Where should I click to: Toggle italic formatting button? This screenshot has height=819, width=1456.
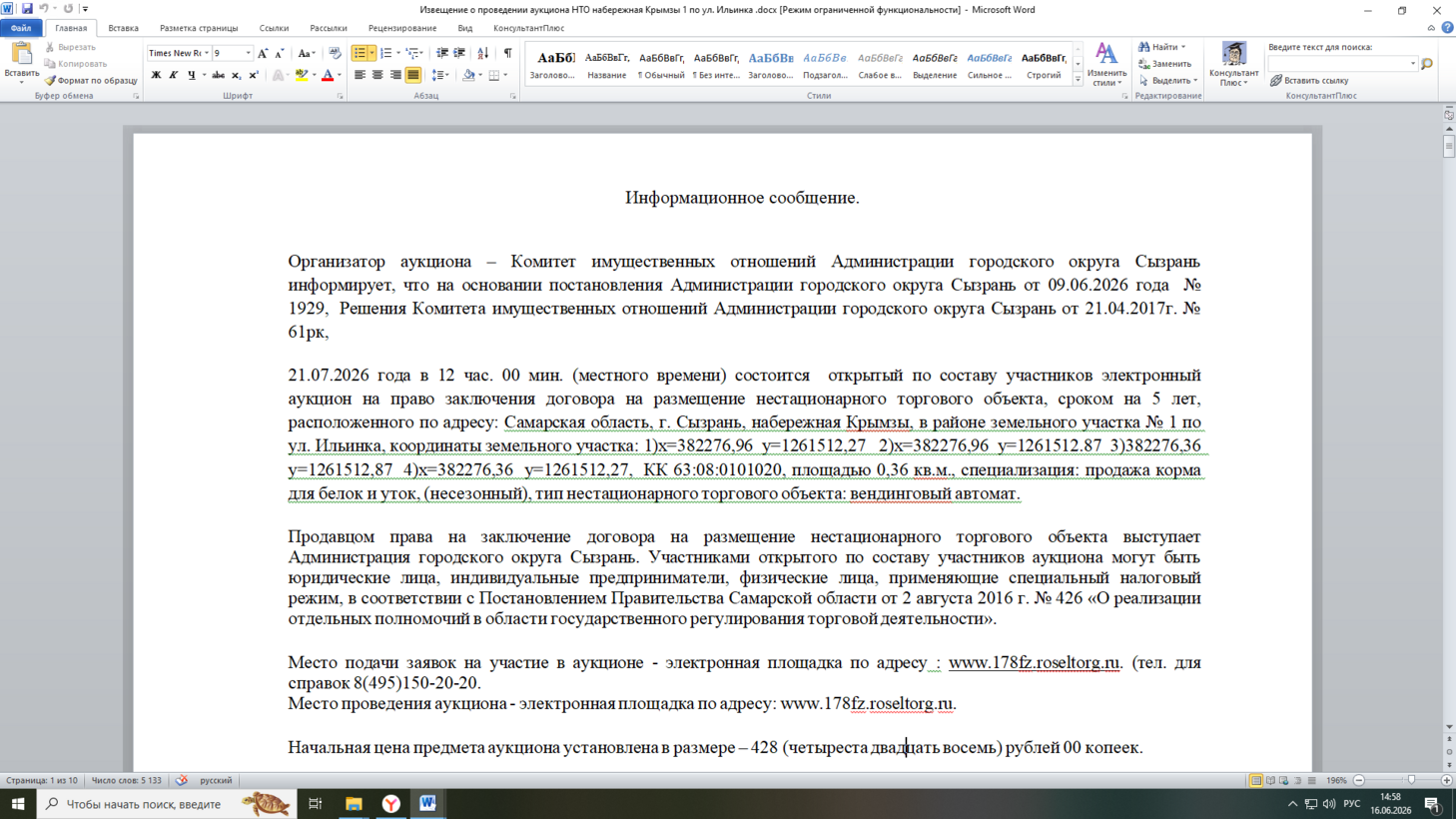tap(174, 75)
